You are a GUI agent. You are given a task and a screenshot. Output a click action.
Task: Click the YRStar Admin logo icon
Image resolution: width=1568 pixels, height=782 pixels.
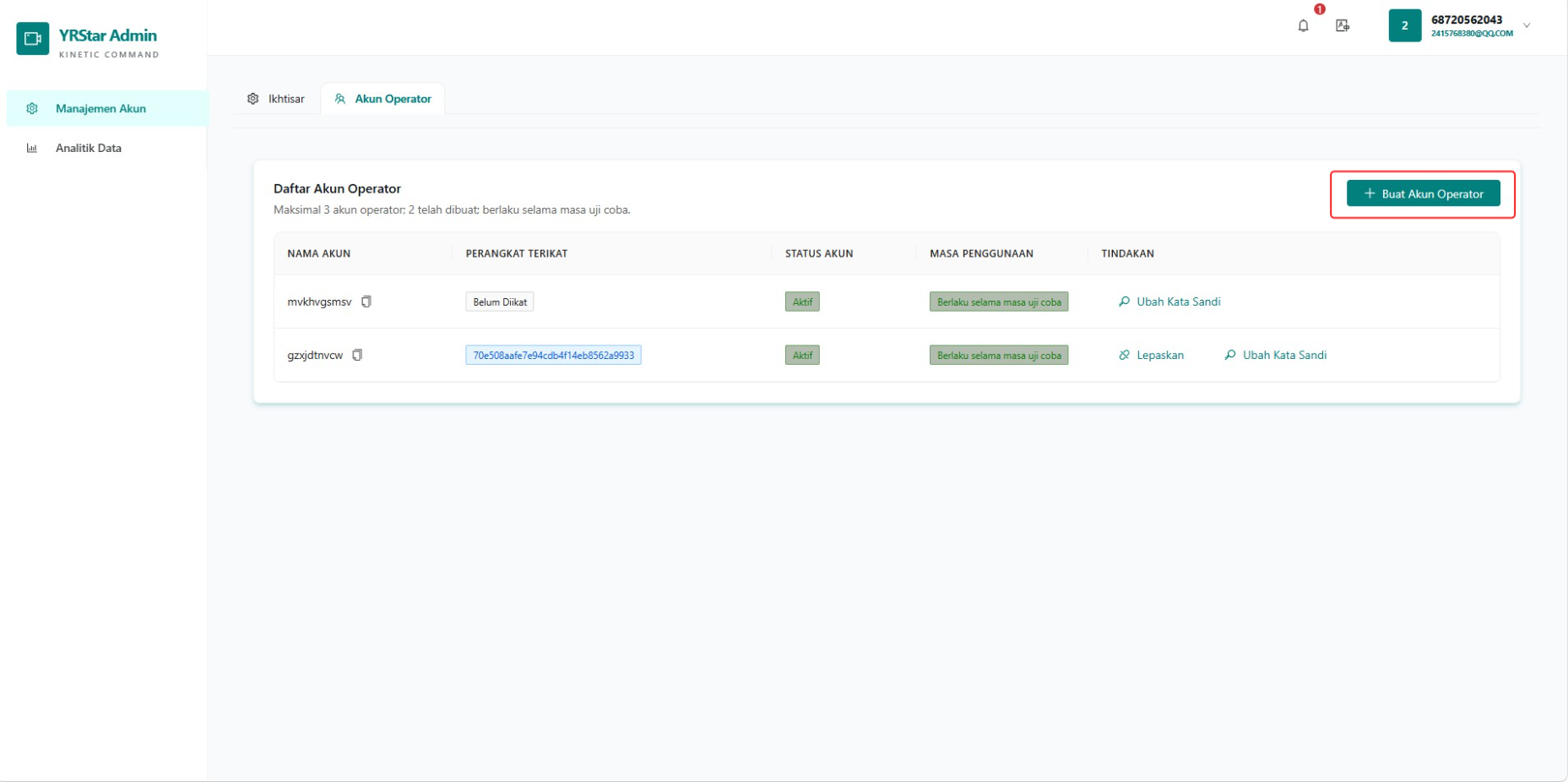pos(33,39)
